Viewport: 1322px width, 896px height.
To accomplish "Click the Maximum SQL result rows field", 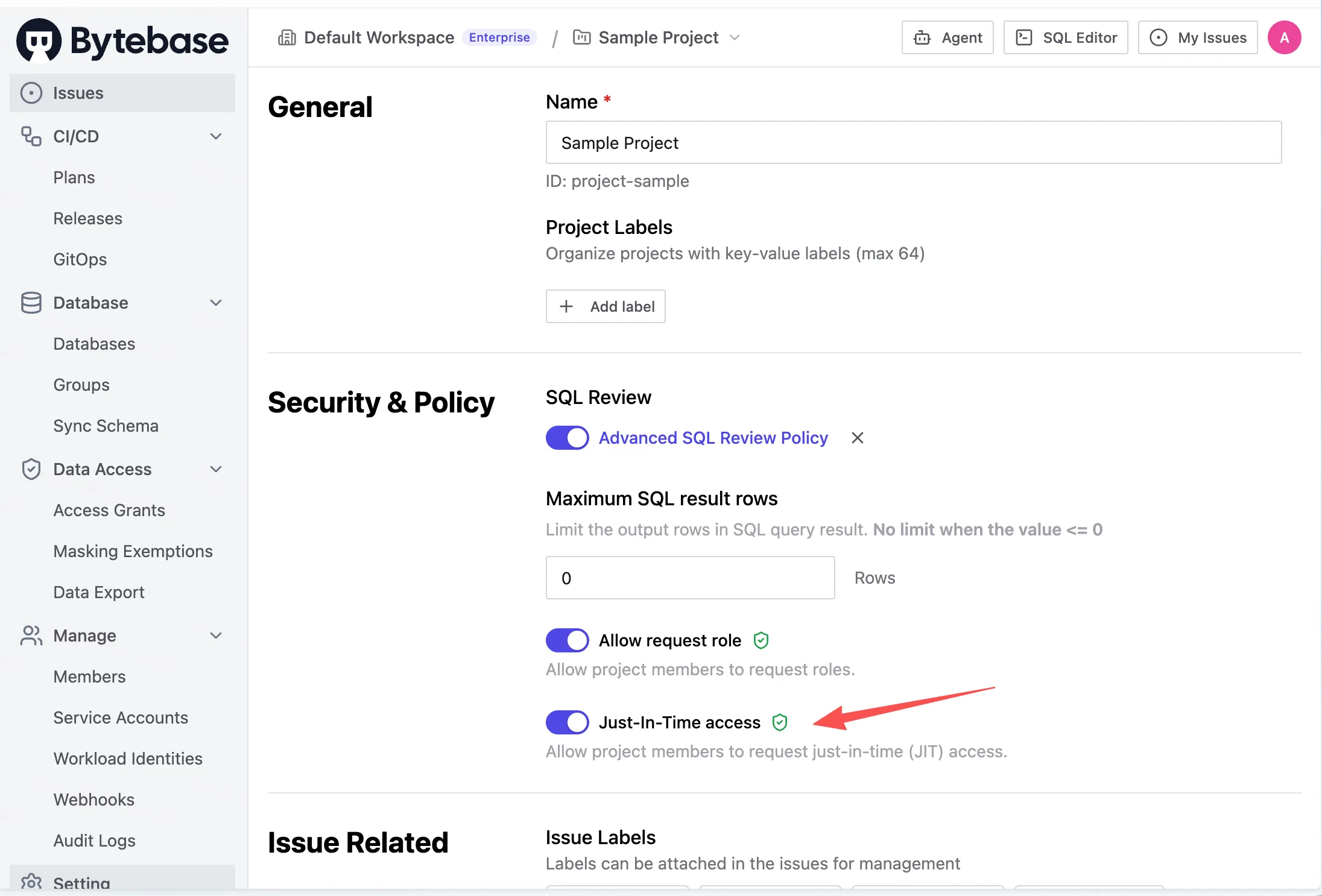I will click(x=690, y=578).
